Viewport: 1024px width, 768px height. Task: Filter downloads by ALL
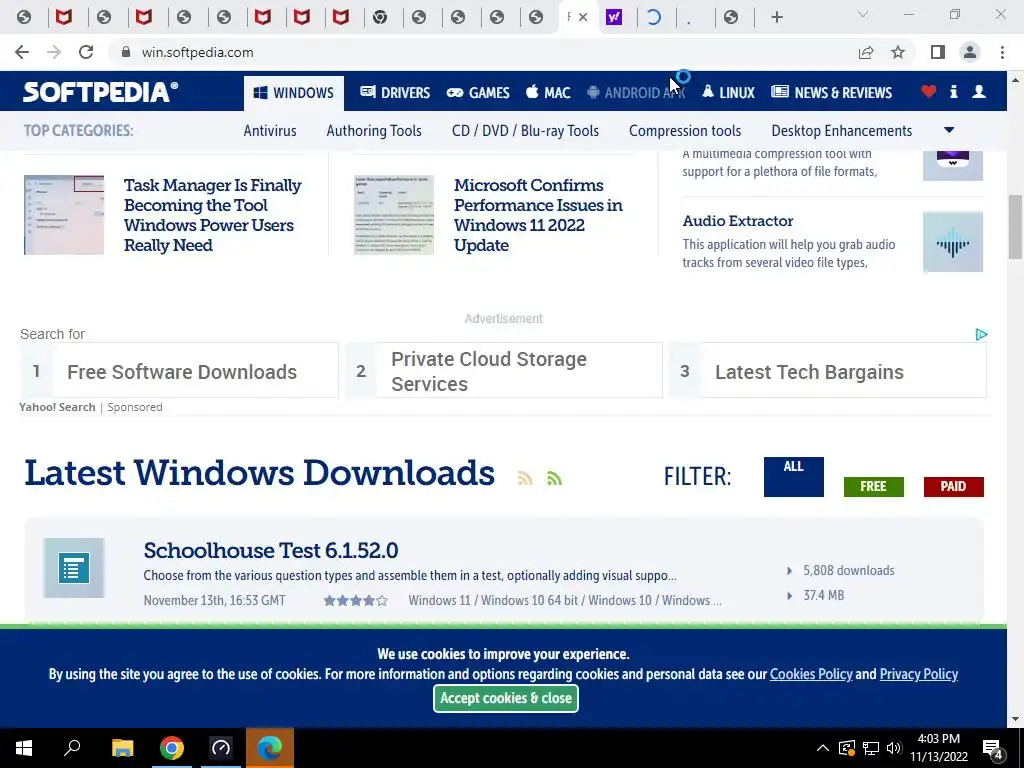click(793, 477)
